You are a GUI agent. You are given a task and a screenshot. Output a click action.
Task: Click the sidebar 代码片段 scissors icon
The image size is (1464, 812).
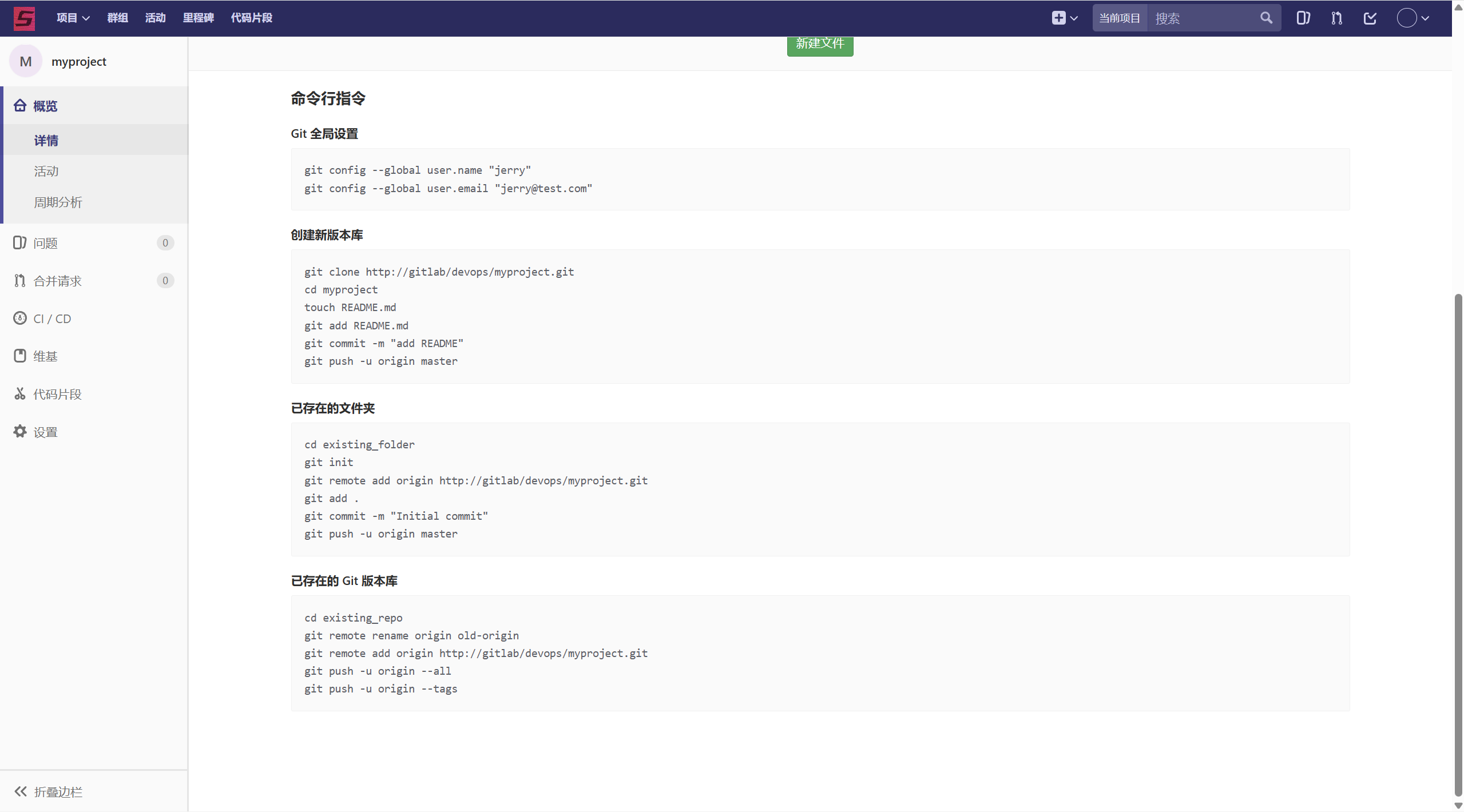coord(20,394)
